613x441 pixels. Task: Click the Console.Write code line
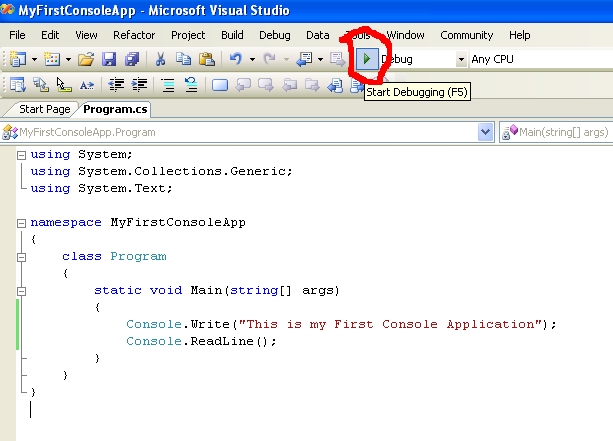click(x=341, y=324)
